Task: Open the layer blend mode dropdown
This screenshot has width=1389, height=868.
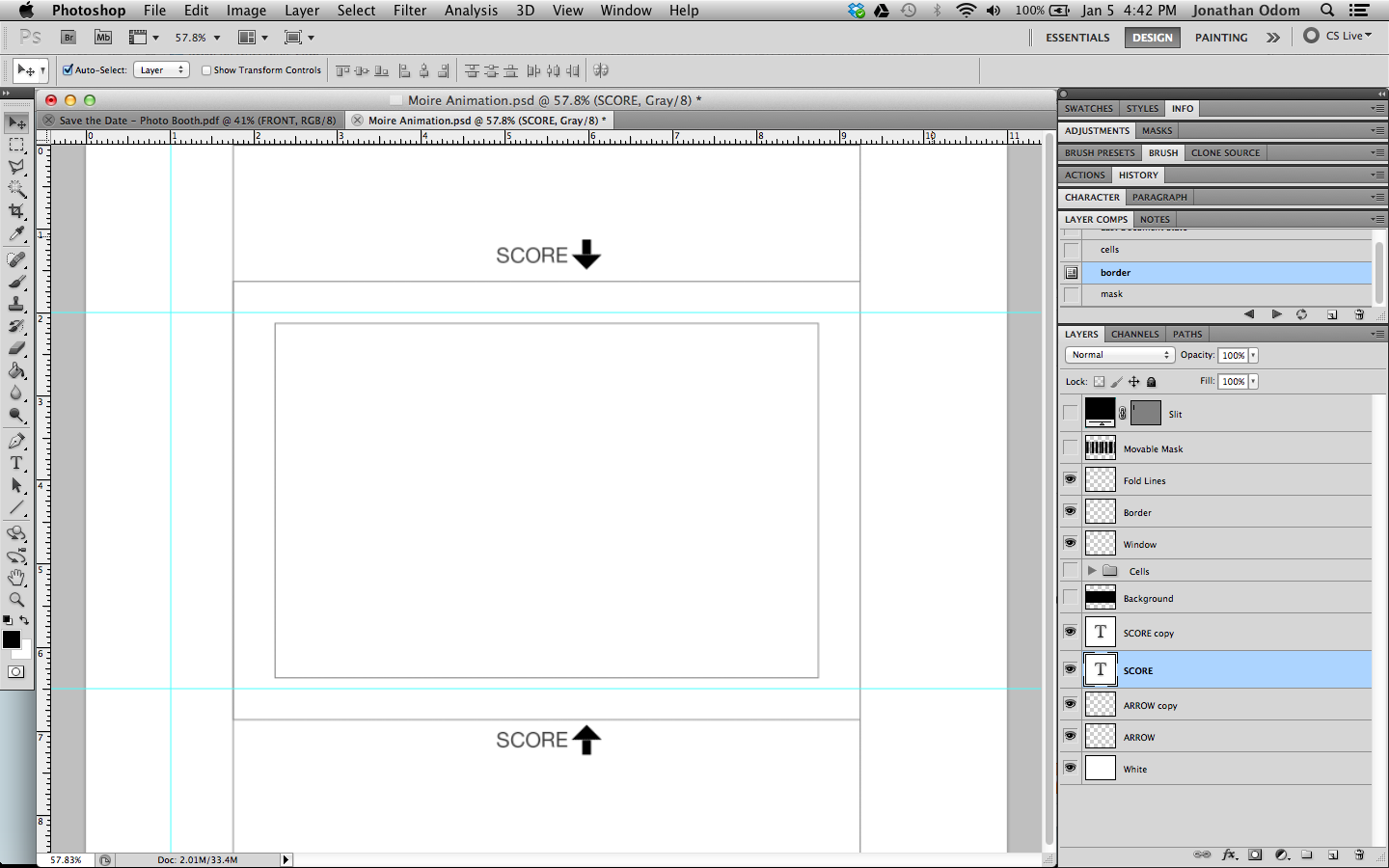Action: (1119, 355)
